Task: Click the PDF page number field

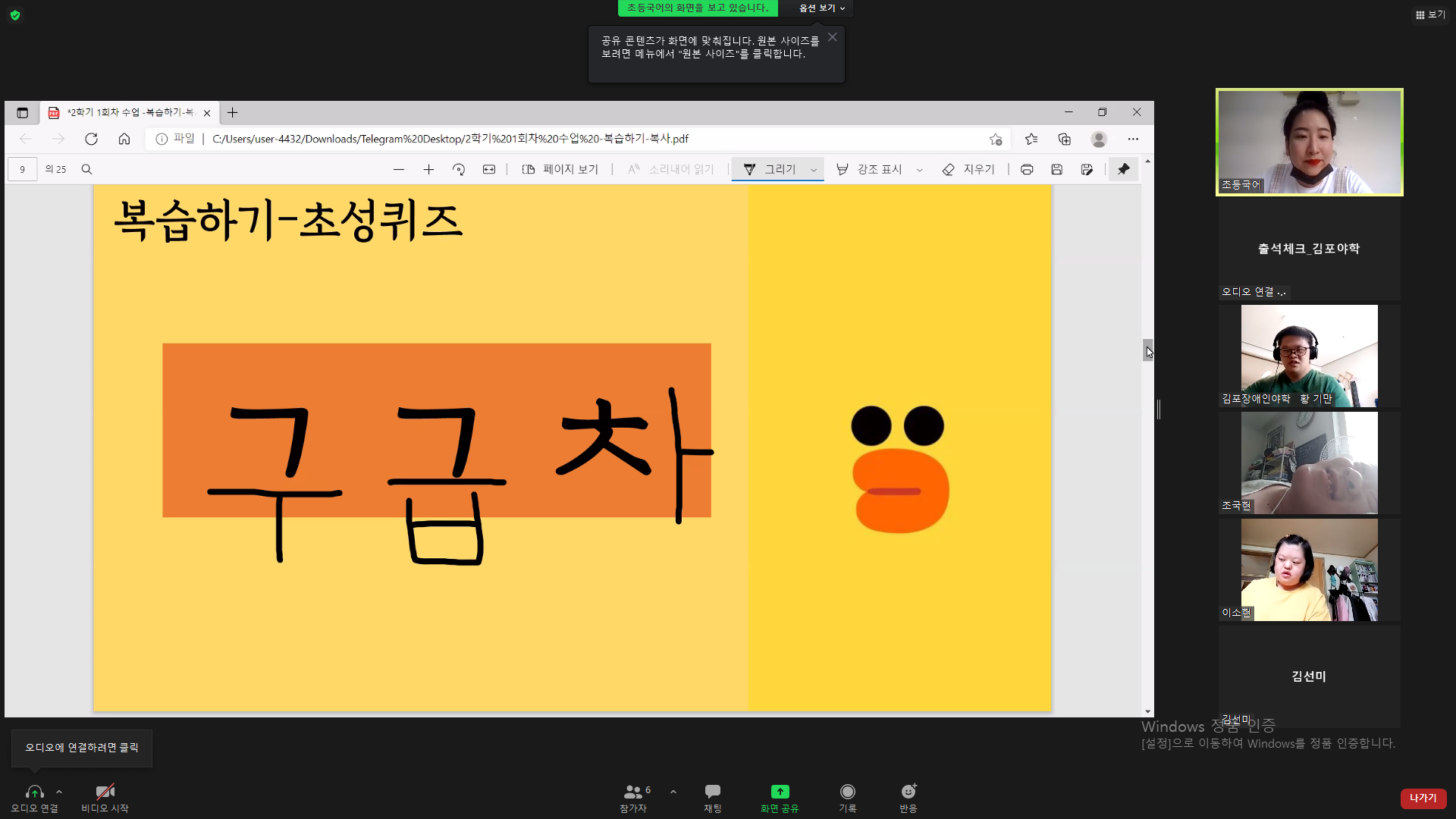Action: click(x=23, y=169)
